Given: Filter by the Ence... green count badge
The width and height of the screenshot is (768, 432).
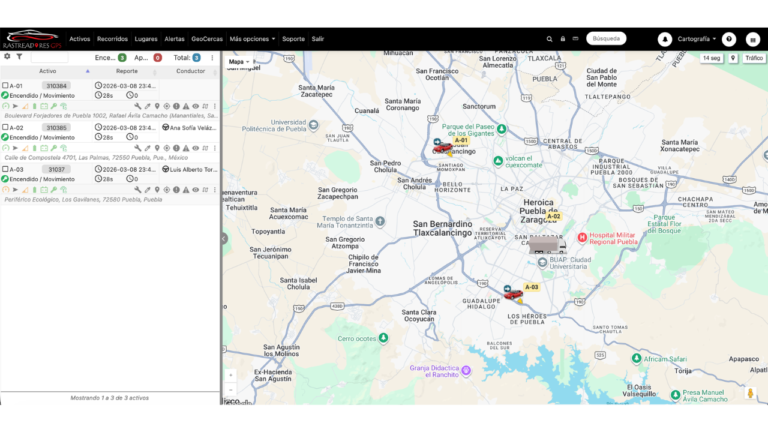Looking at the screenshot, I should [x=122, y=58].
